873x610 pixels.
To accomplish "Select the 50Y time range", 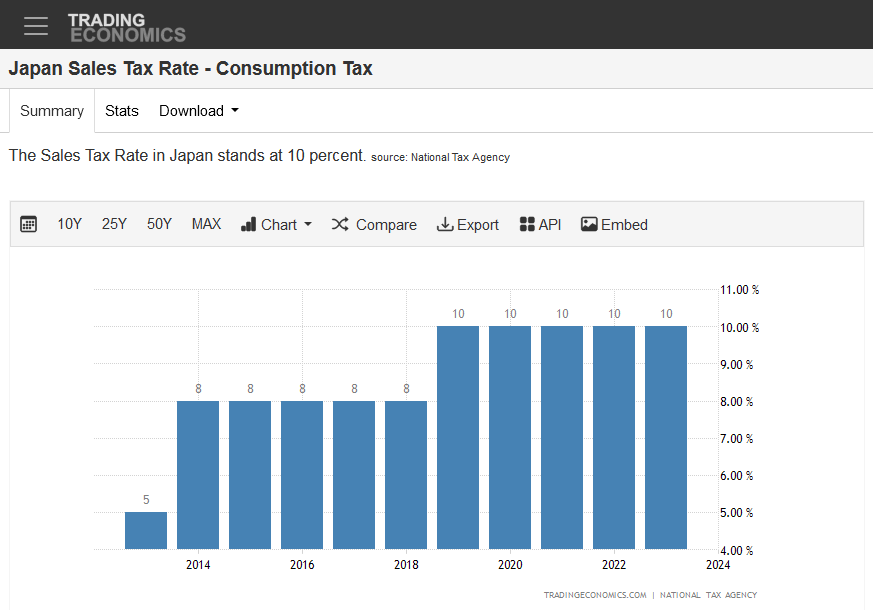I will 159,224.
